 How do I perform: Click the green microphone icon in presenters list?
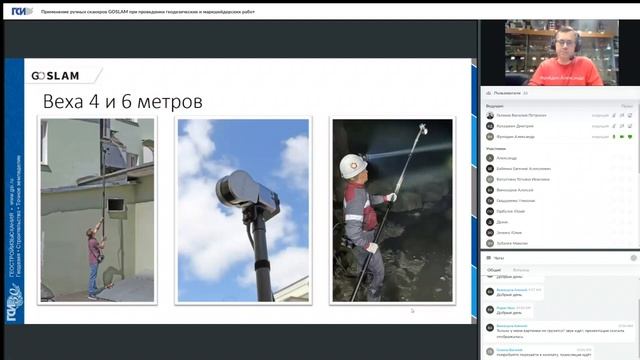coord(614,137)
